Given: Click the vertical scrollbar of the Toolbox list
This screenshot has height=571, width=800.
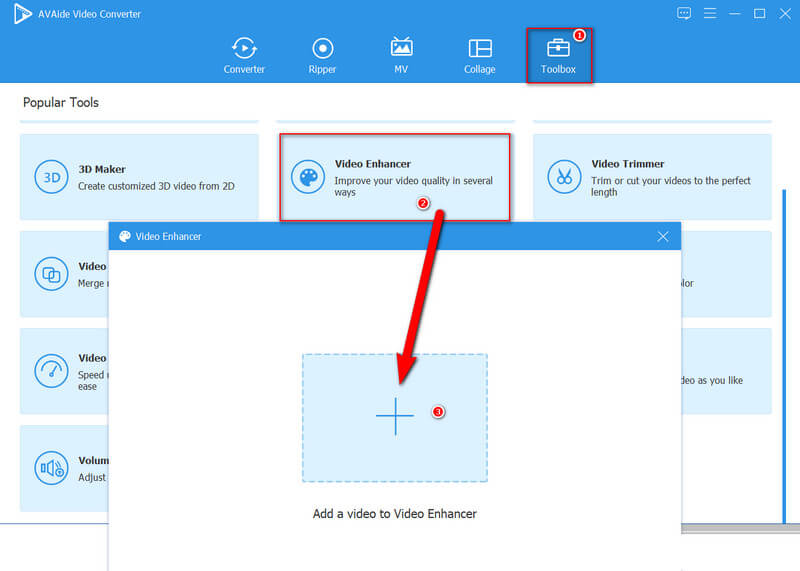Looking at the screenshot, I should pos(784,356).
